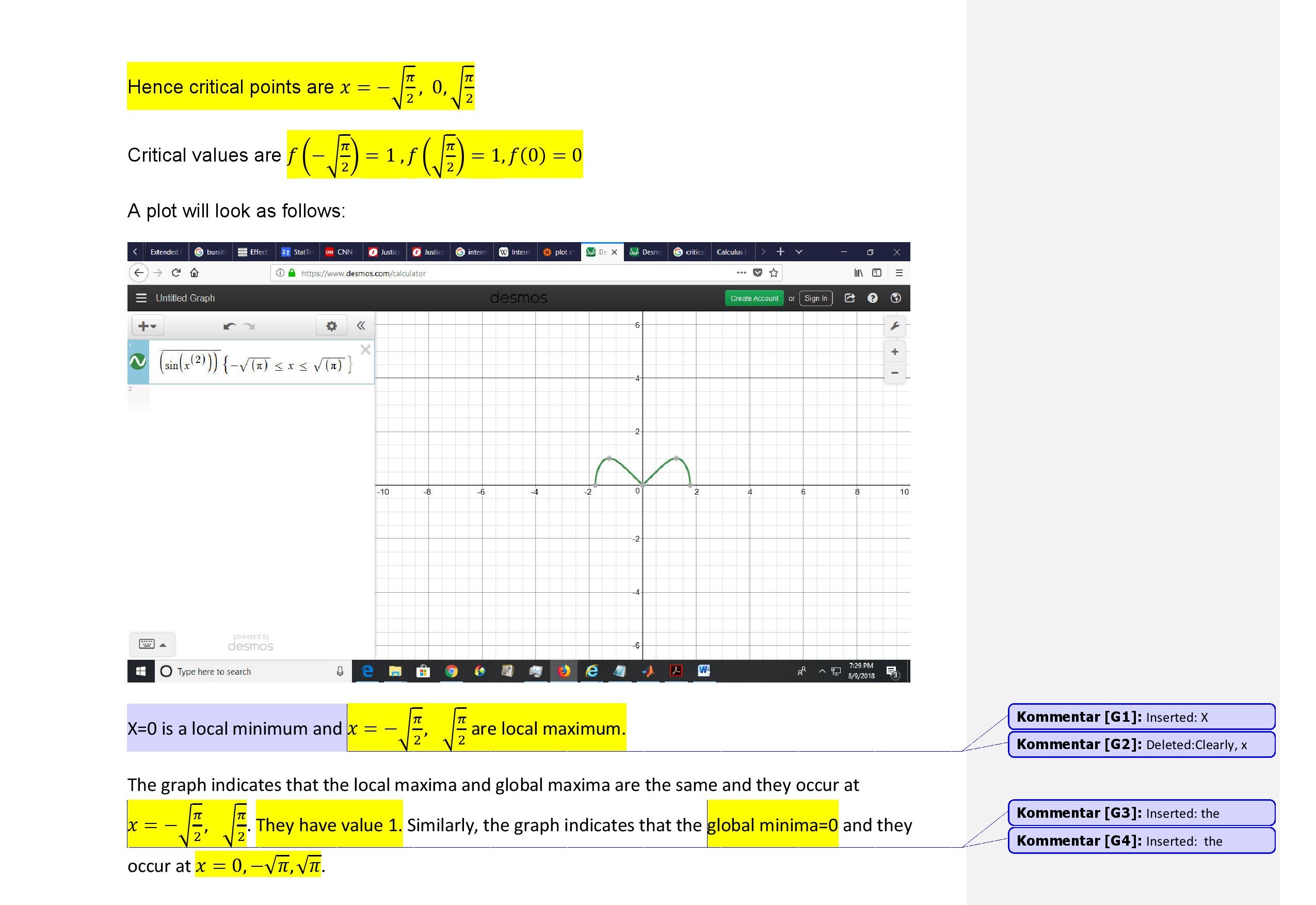Image resolution: width=1316 pixels, height=905 pixels.
Task: Open Word from the taskbar
Action: [x=704, y=671]
